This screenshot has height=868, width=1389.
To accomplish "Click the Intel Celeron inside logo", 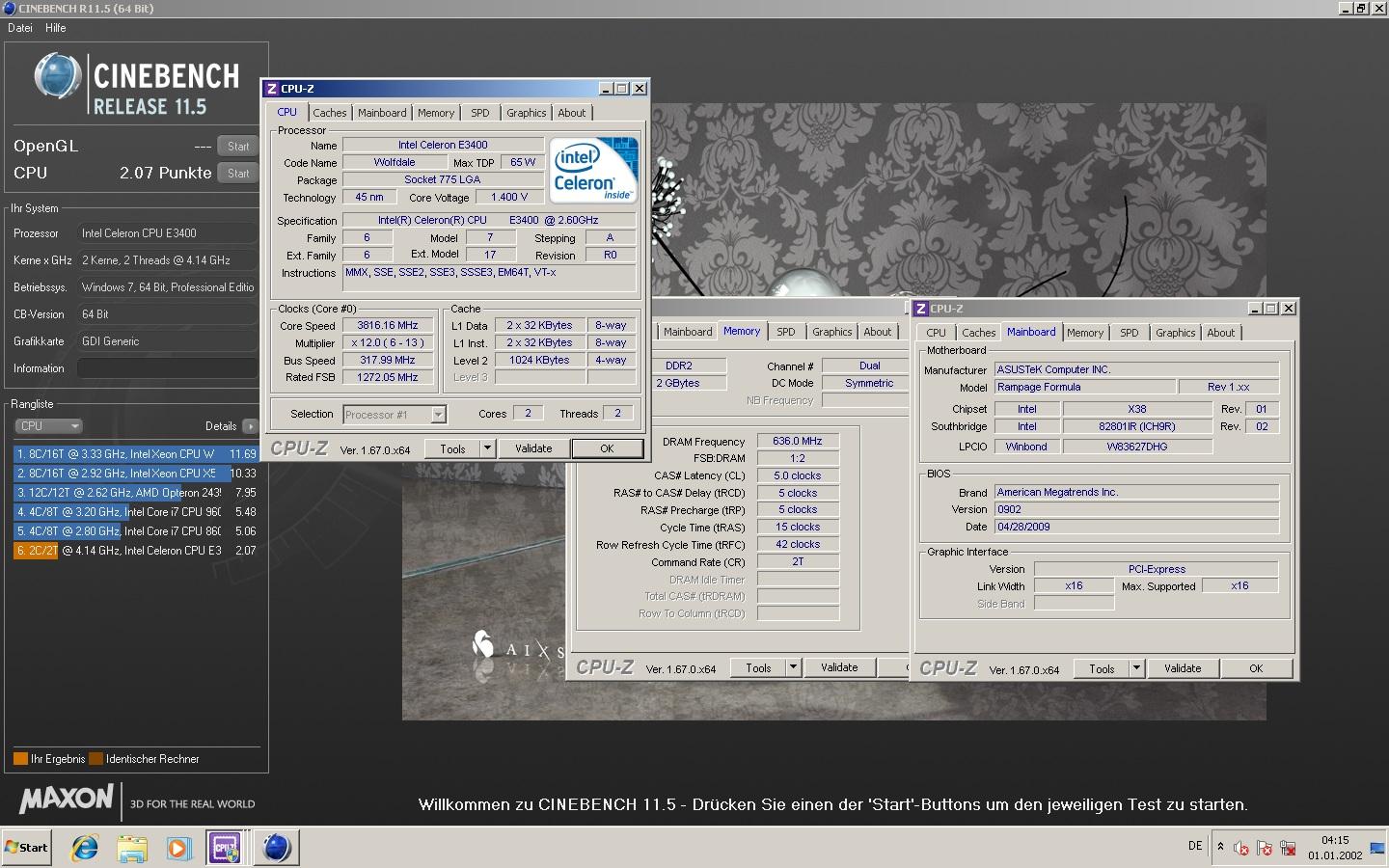I will (x=593, y=170).
